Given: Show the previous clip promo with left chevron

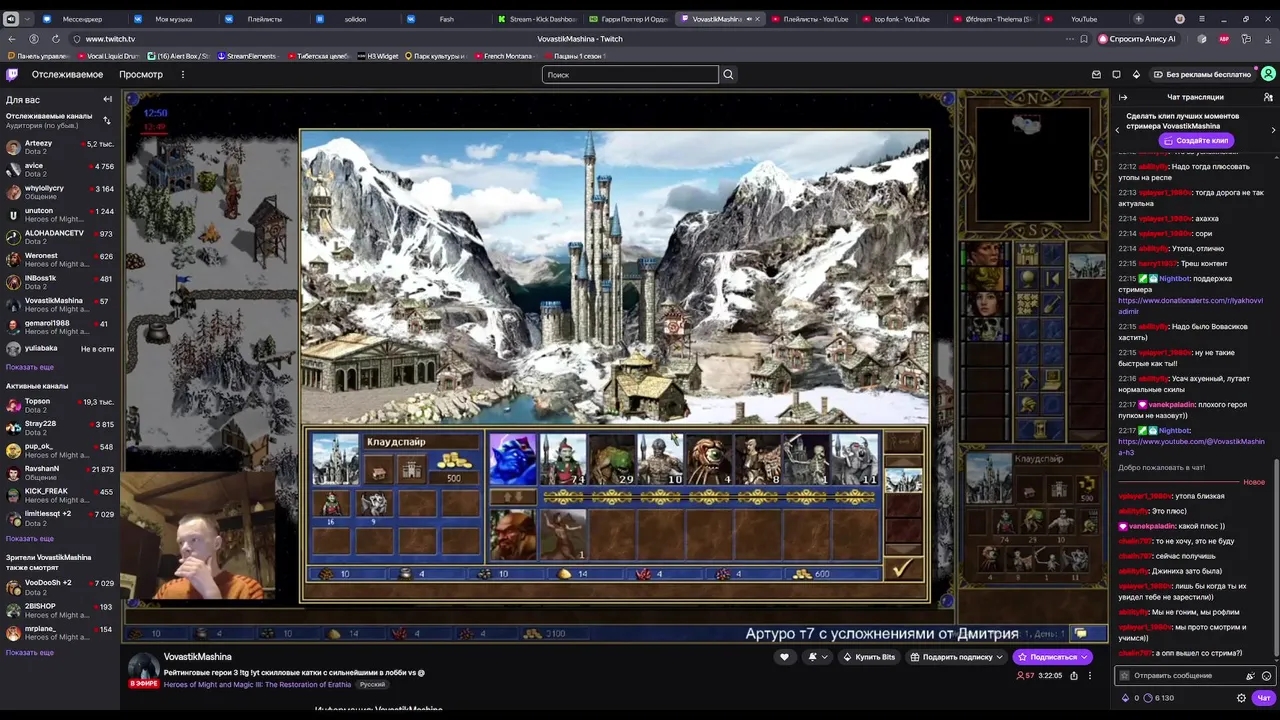Looking at the screenshot, I should pyautogui.click(x=1118, y=130).
